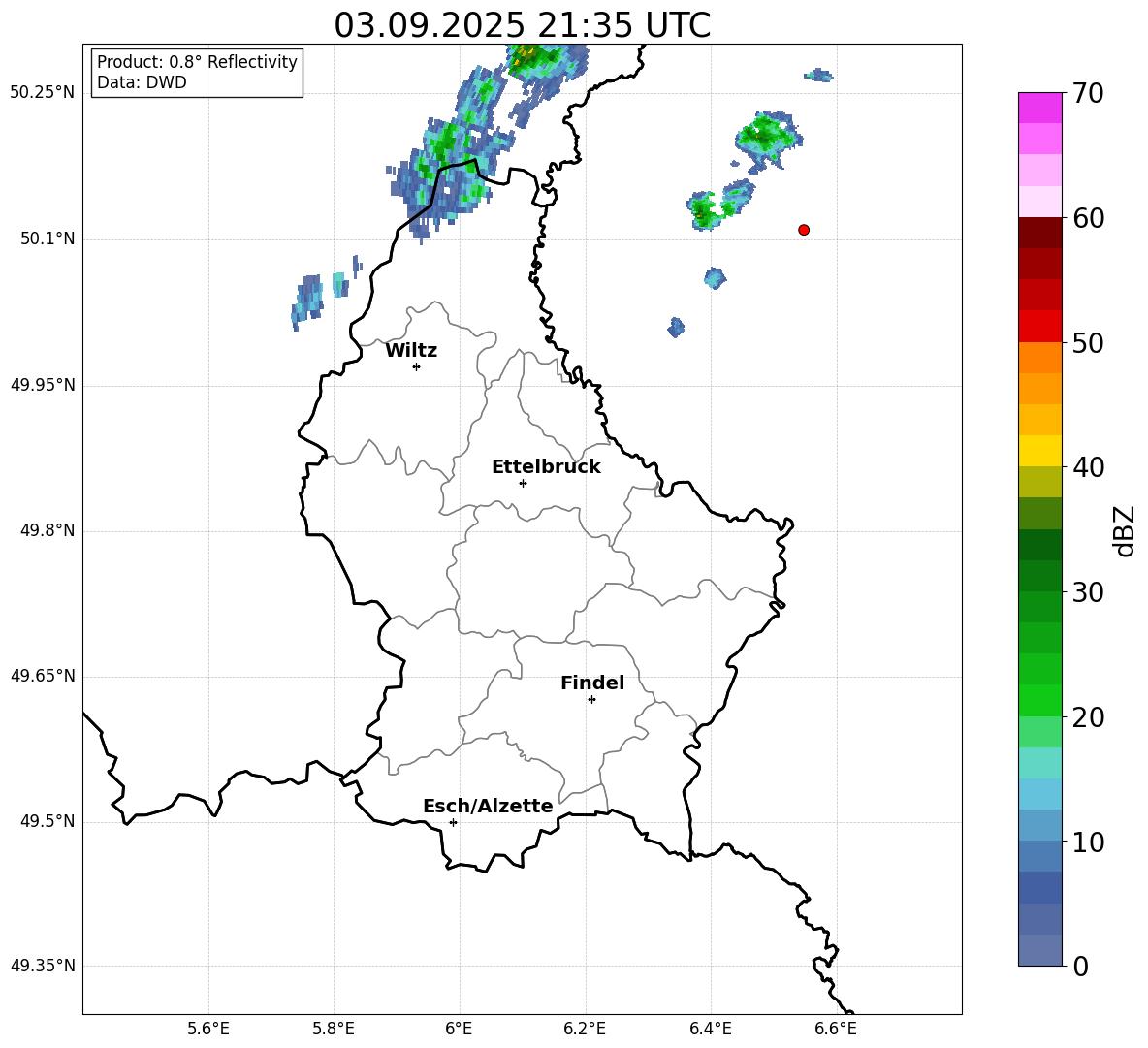Click the 5.6°E longitude label
The width and height of the screenshot is (1148, 1048).
(208, 1029)
